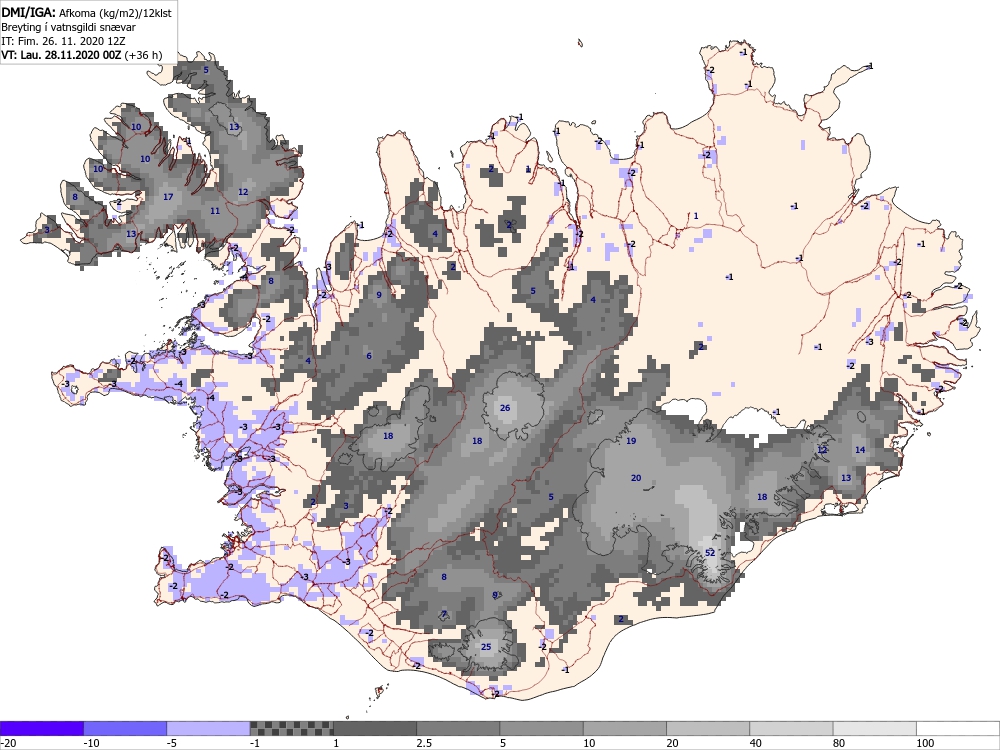Click the map value '17' in the Westfjords
The height and width of the screenshot is (750, 1000).
click(168, 196)
